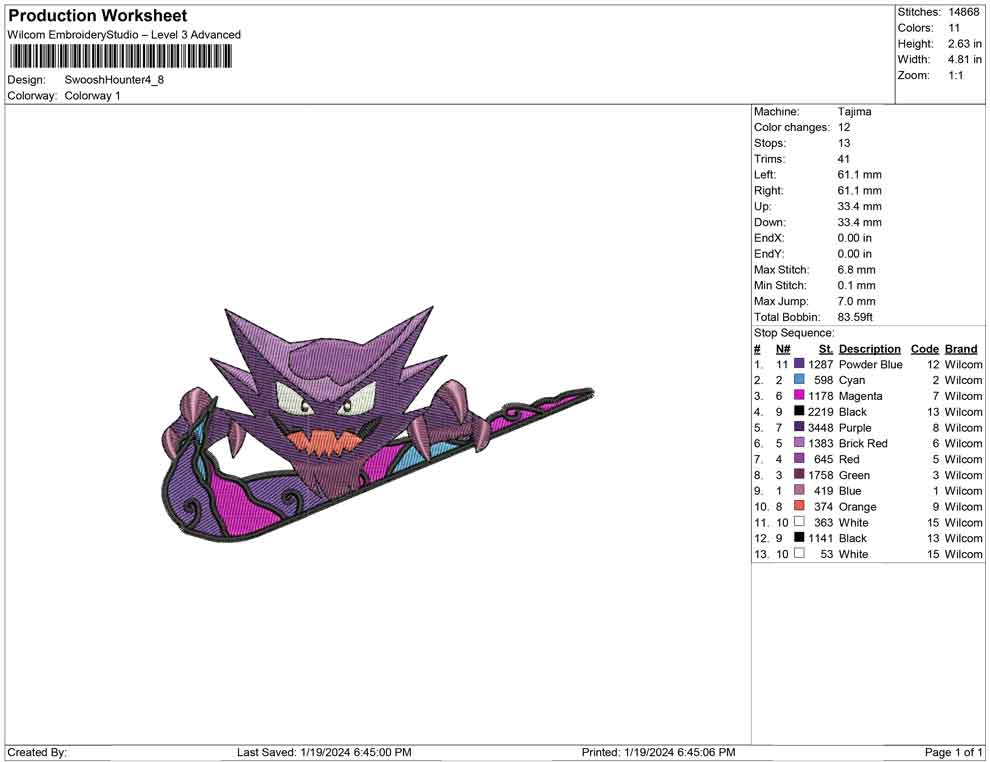Click the Color changes value '12'
The width and height of the screenshot is (990, 762).
pyautogui.click(x=844, y=128)
